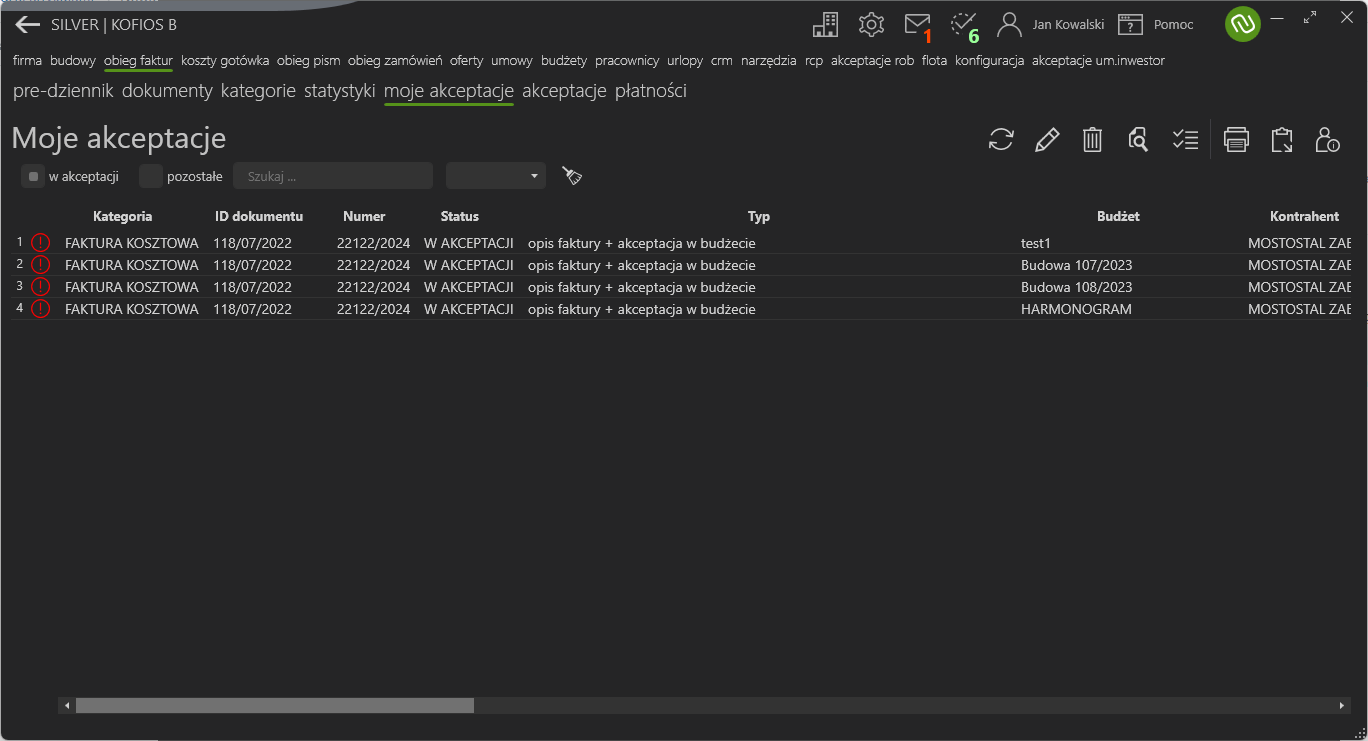Open the 'akceptacje rob' menu
Screen dimensions: 1368x741
(872, 60)
